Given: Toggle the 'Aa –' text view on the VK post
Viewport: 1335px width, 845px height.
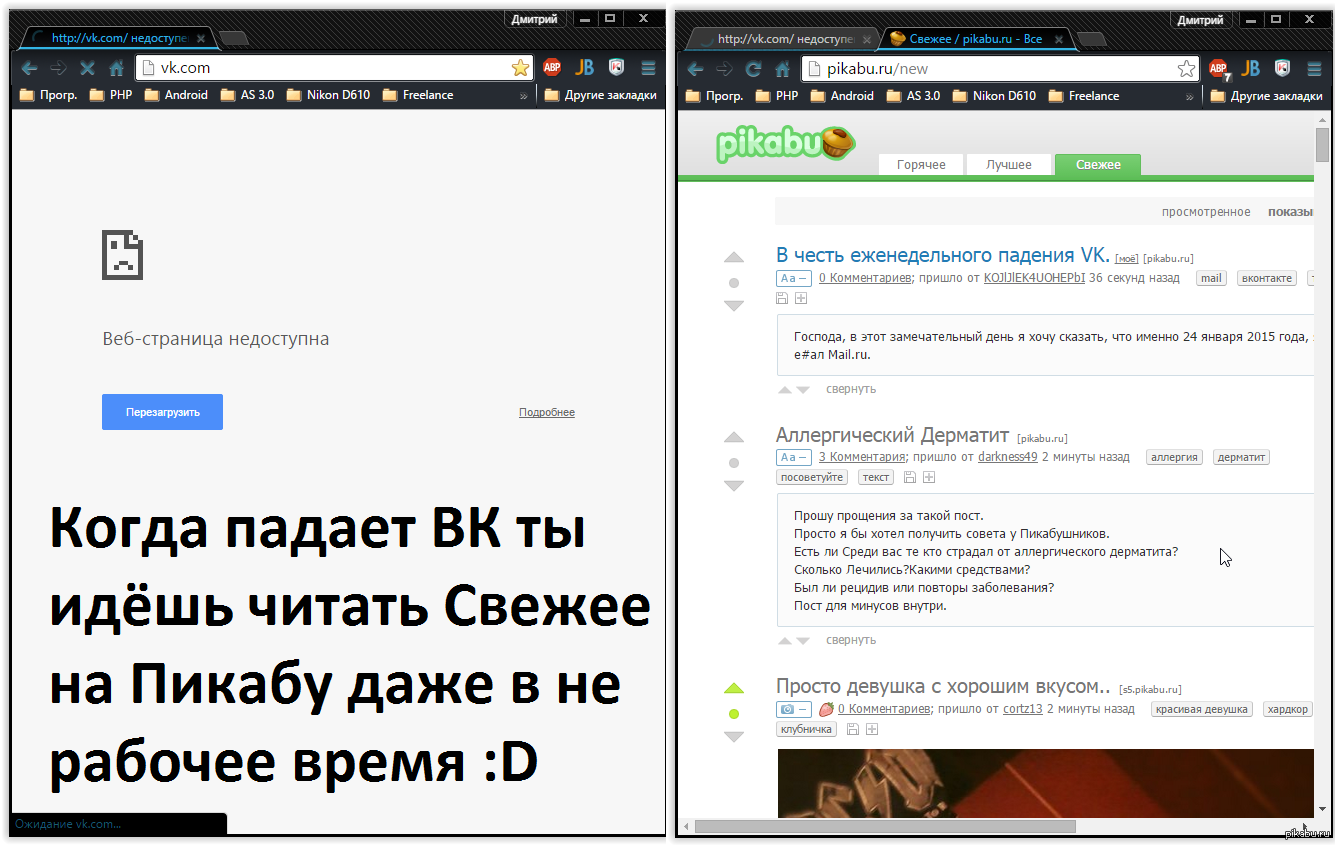Looking at the screenshot, I should tap(794, 278).
